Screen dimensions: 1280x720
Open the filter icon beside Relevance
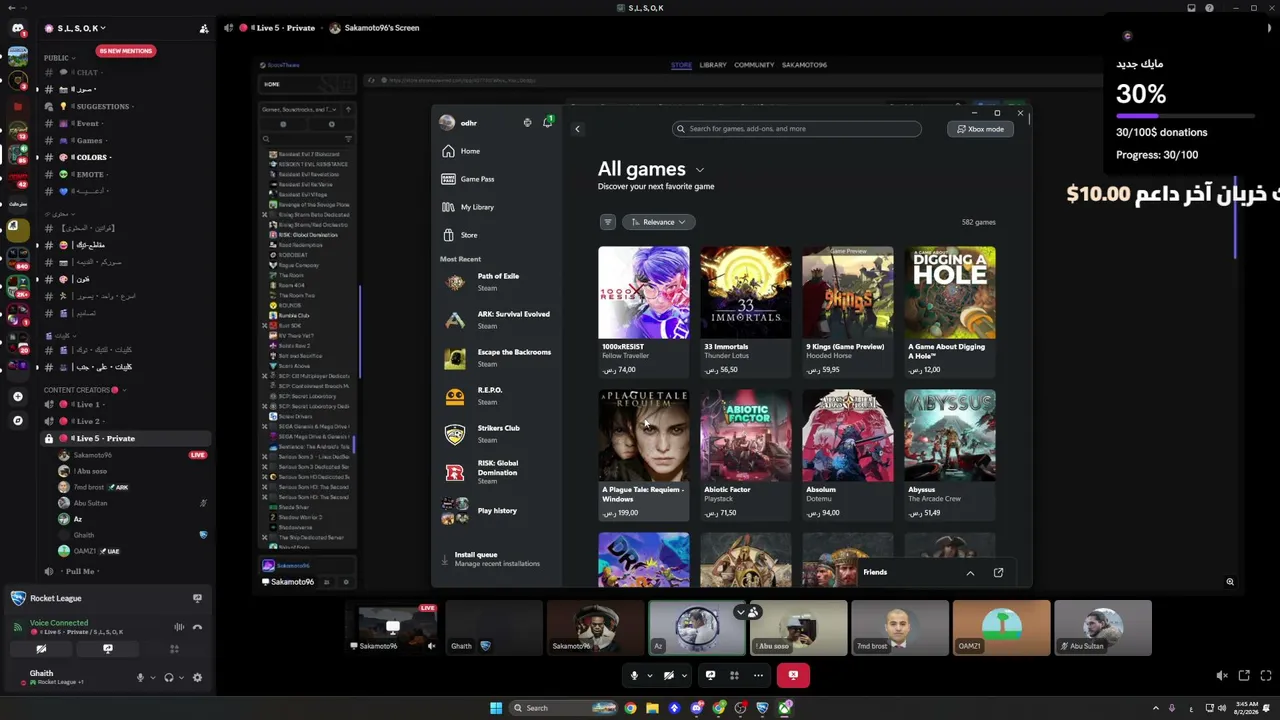(607, 222)
